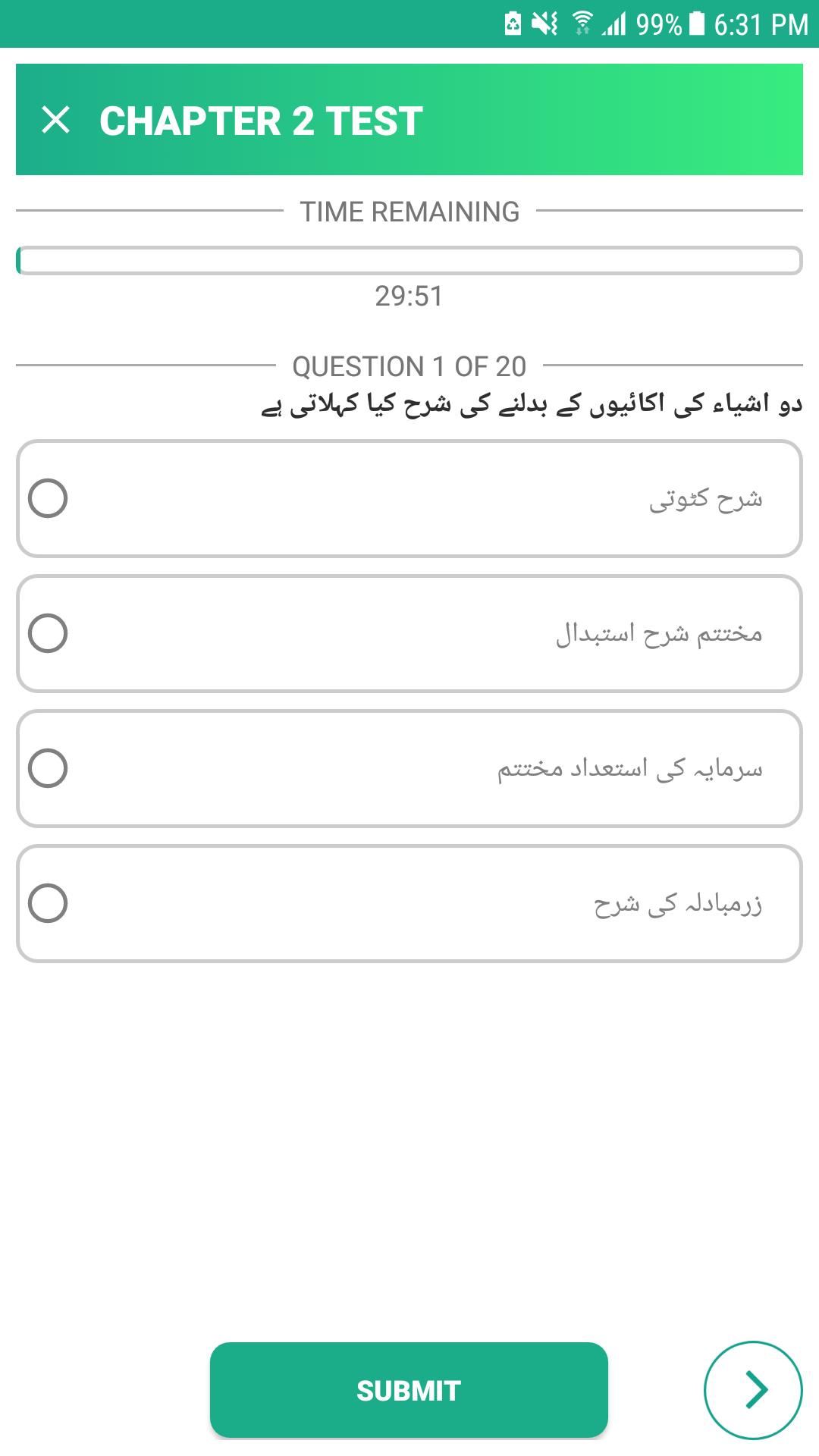Select the second answer radio button
Viewport: 819px width, 1456px height.
click(x=48, y=633)
